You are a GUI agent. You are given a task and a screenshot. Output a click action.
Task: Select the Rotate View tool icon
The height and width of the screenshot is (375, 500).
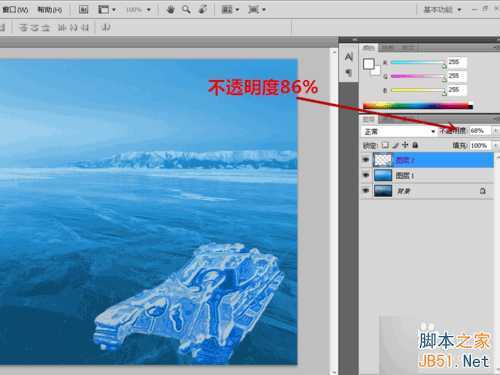[202, 10]
